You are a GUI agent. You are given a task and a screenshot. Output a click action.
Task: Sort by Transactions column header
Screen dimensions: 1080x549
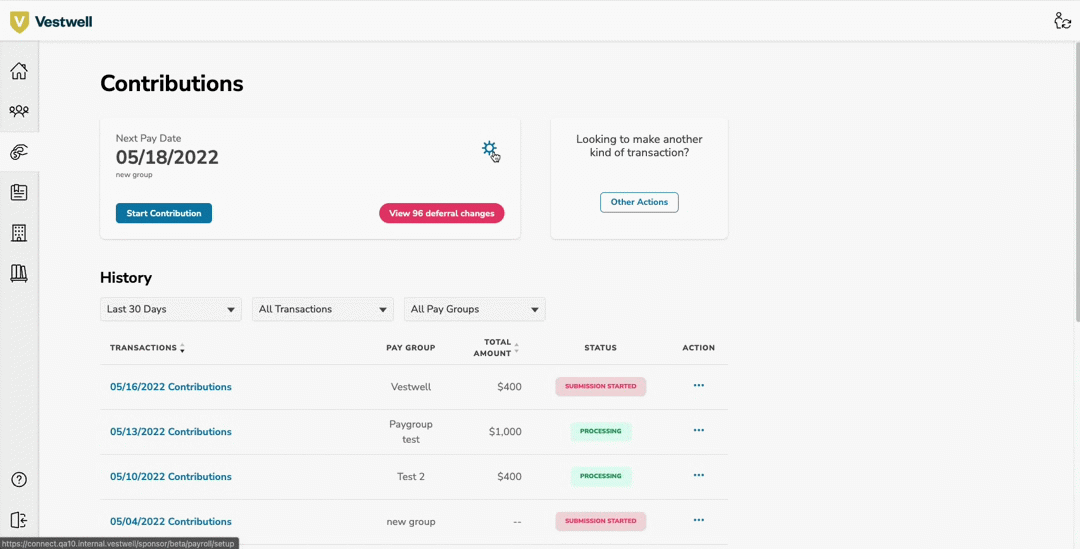(147, 348)
